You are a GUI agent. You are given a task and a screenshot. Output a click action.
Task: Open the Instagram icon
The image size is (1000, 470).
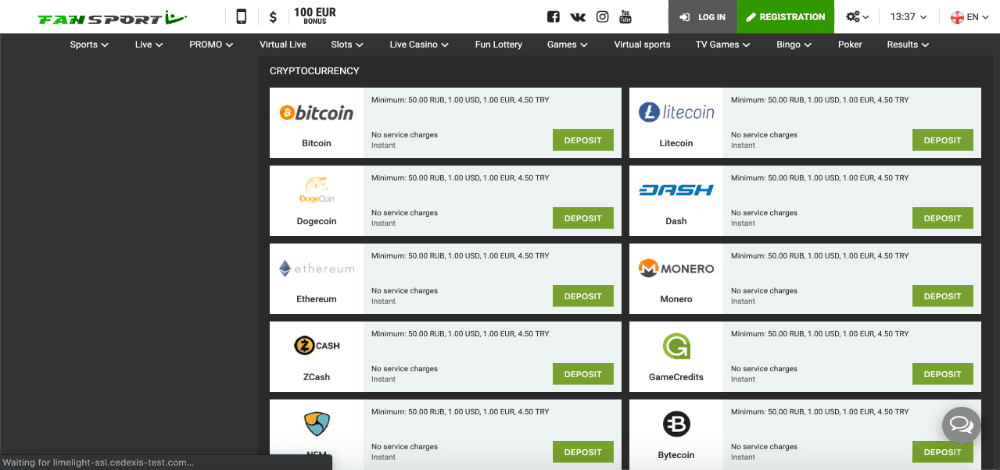click(602, 17)
